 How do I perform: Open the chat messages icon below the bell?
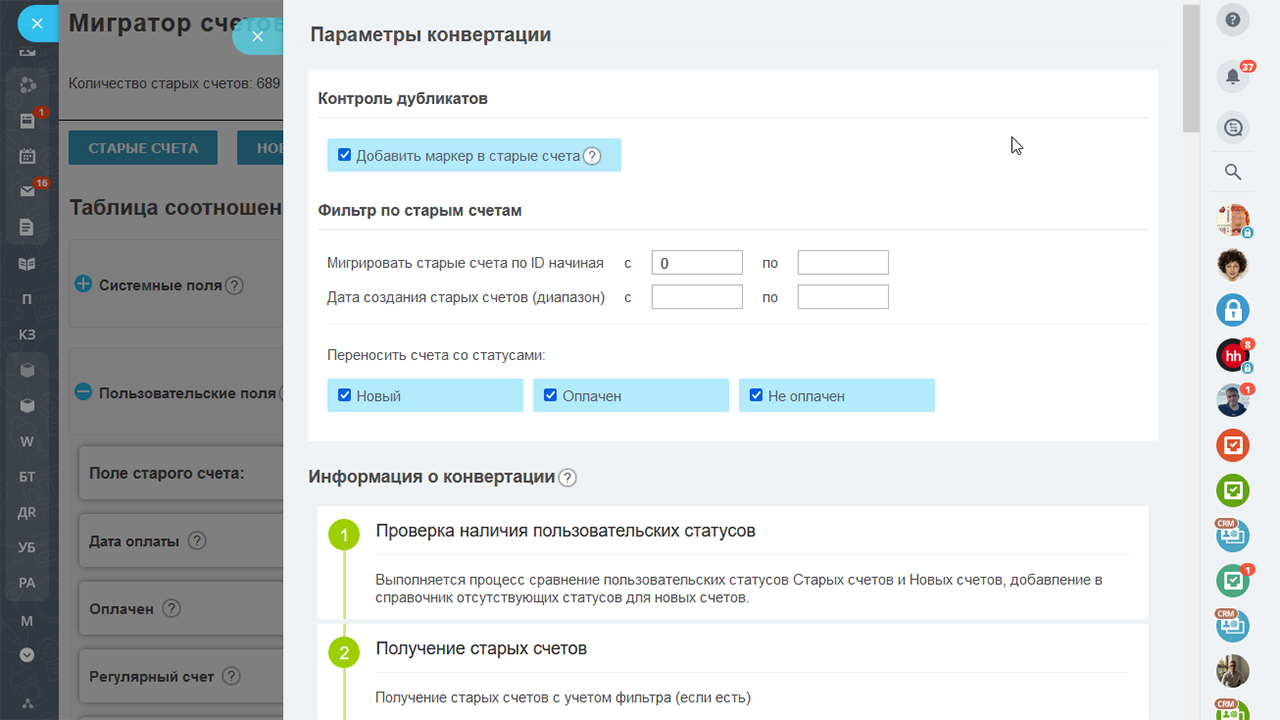1233,127
